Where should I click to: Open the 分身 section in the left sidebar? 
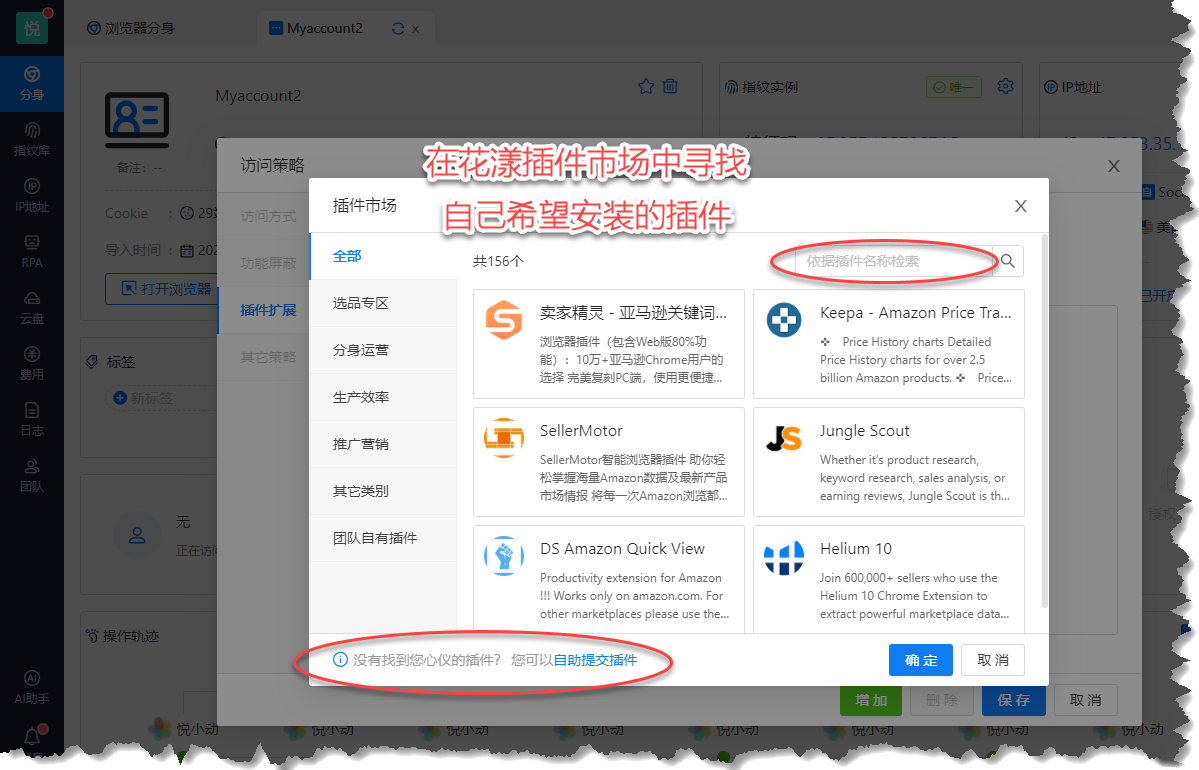click(31, 83)
